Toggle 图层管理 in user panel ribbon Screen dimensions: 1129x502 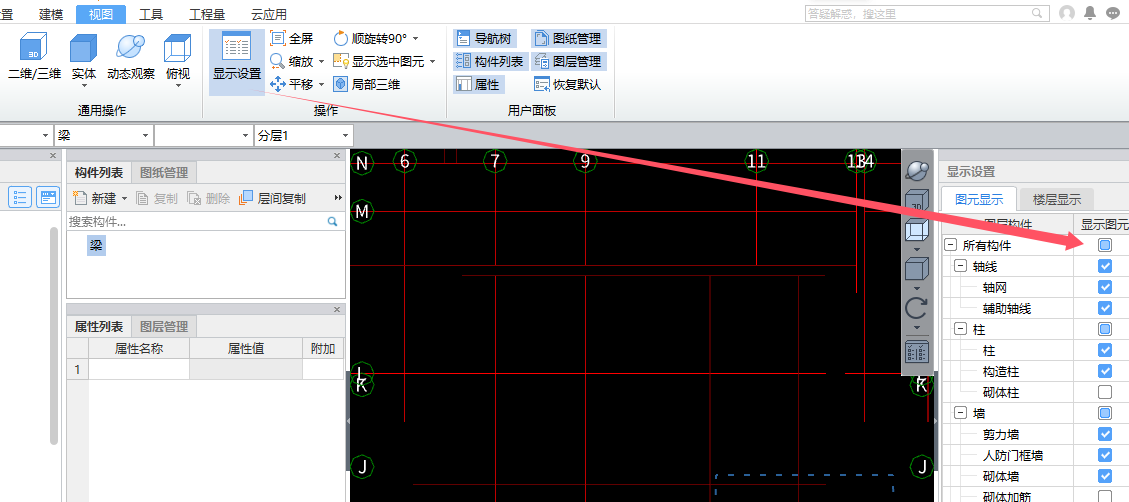(x=569, y=61)
